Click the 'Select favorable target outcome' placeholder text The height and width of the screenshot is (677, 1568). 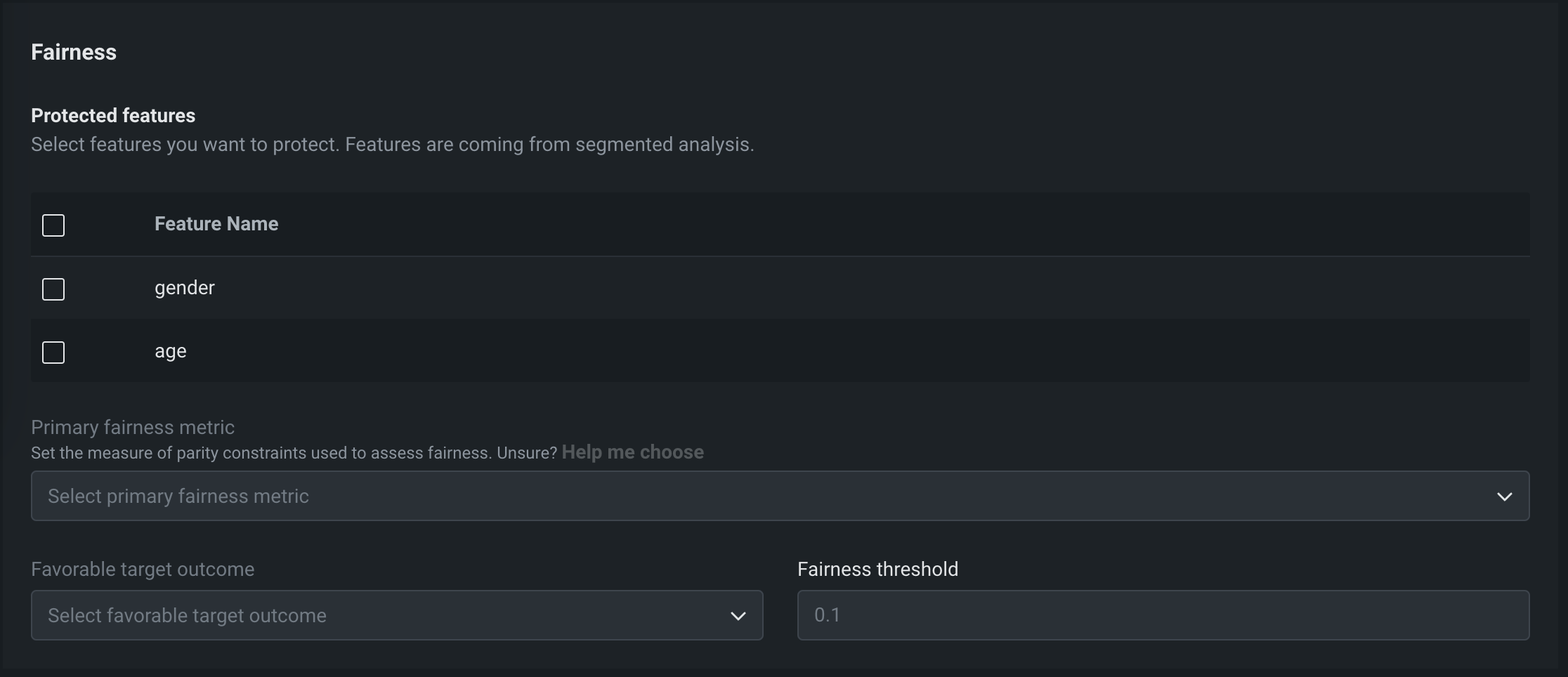(187, 615)
